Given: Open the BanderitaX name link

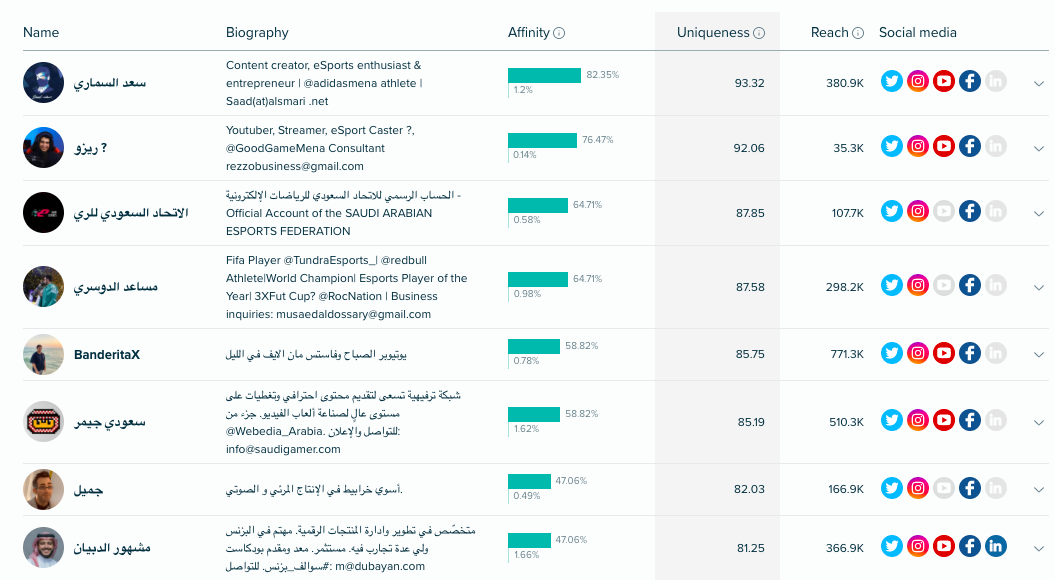Looking at the screenshot, I should 107,355.
